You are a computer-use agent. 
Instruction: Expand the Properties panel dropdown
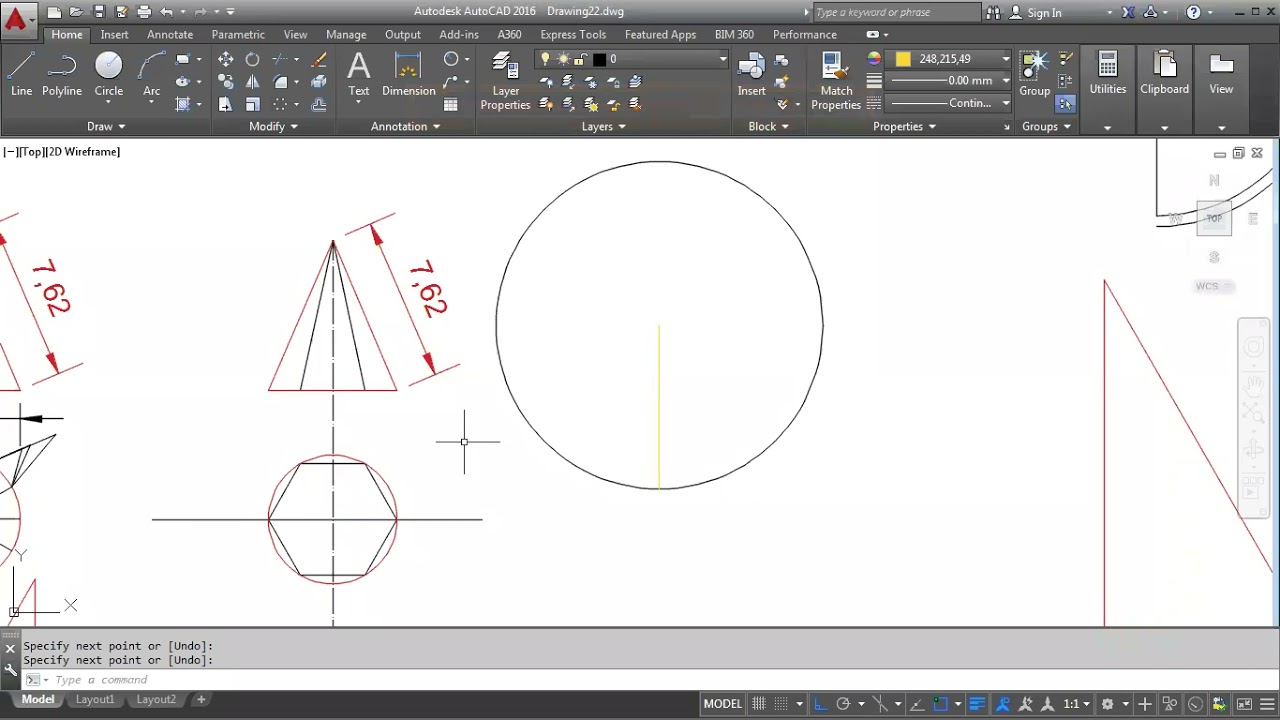[904, 127]
